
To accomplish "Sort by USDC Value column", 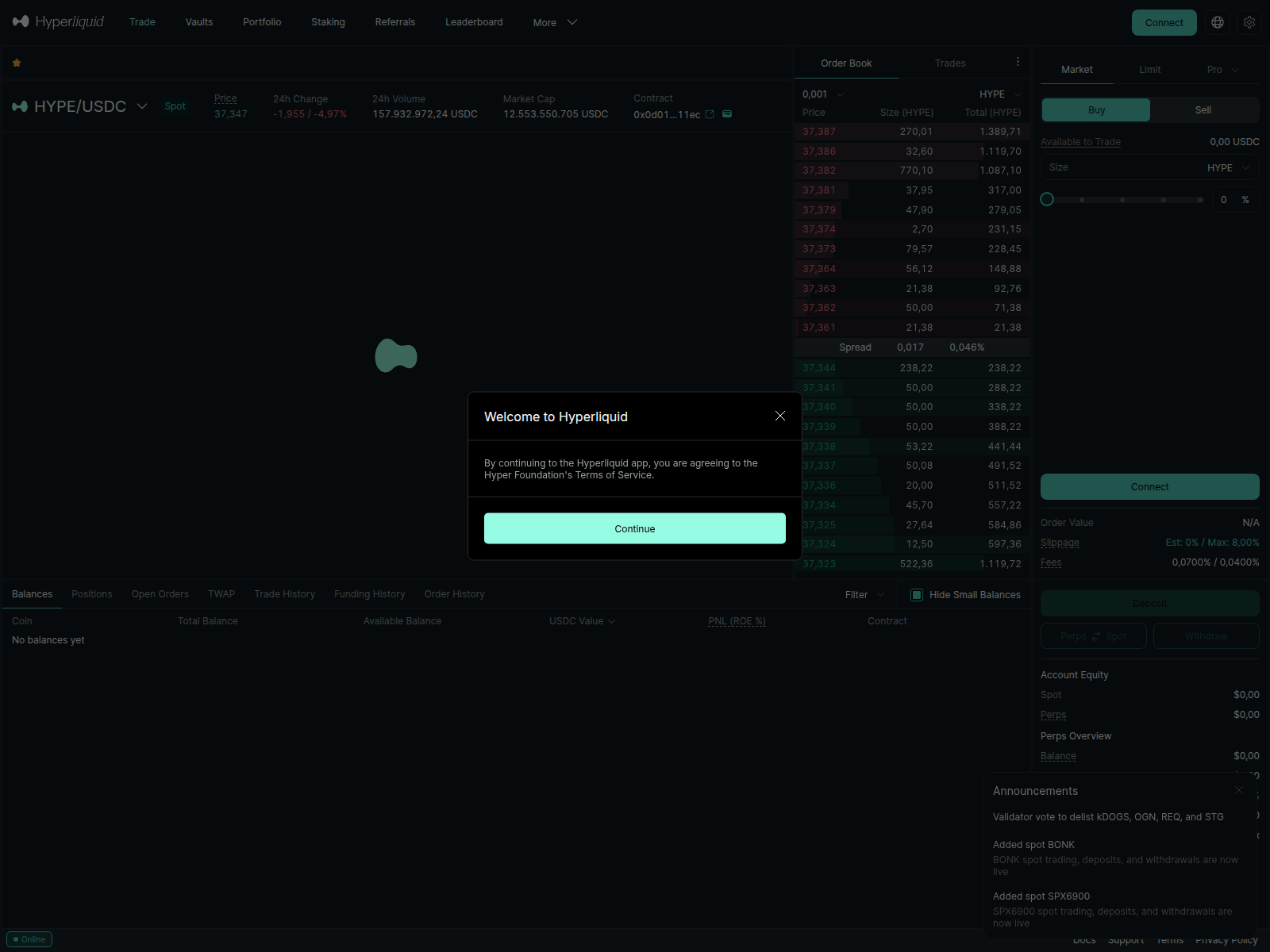I will [582, 621].
